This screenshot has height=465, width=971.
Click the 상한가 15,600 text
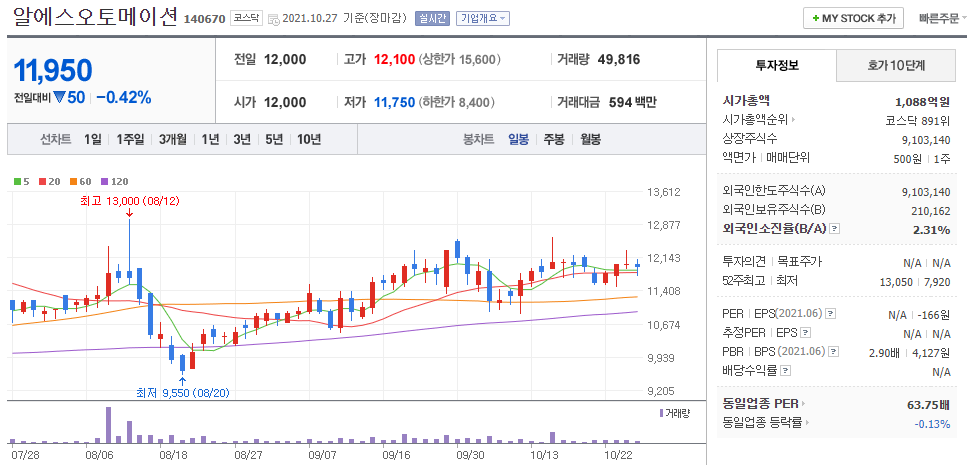pyautogui.click(x=460, y=60)
